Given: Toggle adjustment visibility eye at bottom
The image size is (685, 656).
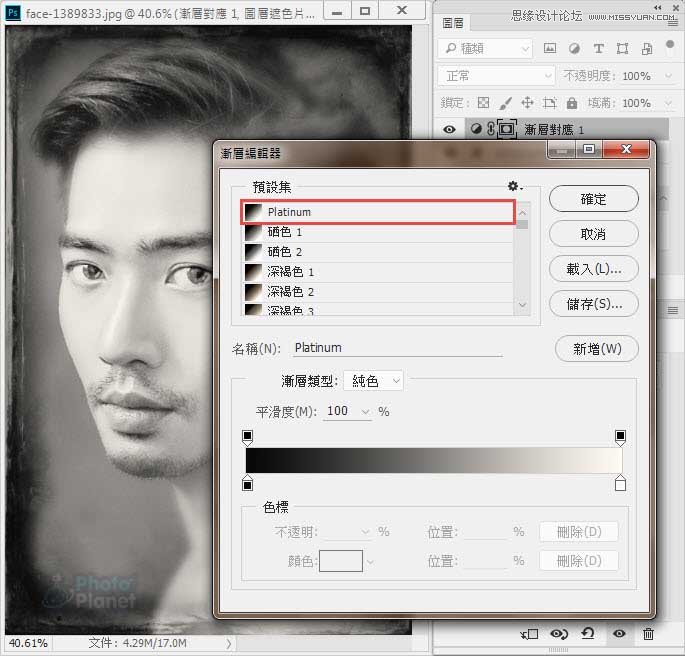Looking at the screenshot, I should tap(619, 633).
